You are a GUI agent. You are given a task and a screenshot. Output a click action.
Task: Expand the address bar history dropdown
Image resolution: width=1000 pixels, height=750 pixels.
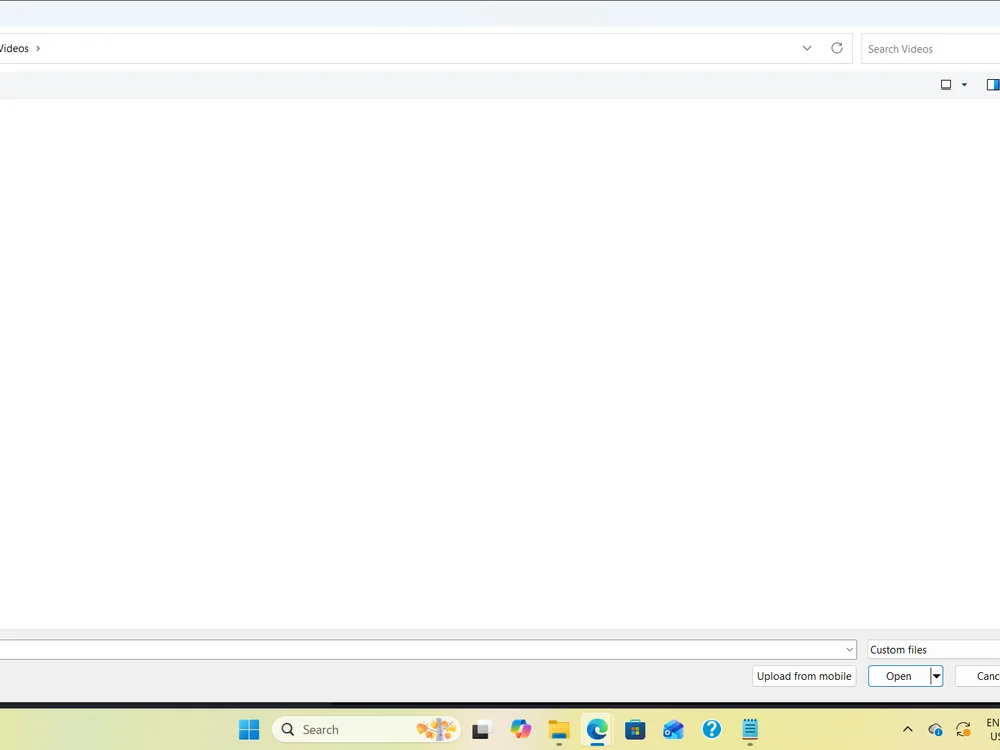click(x=807, y=48)
